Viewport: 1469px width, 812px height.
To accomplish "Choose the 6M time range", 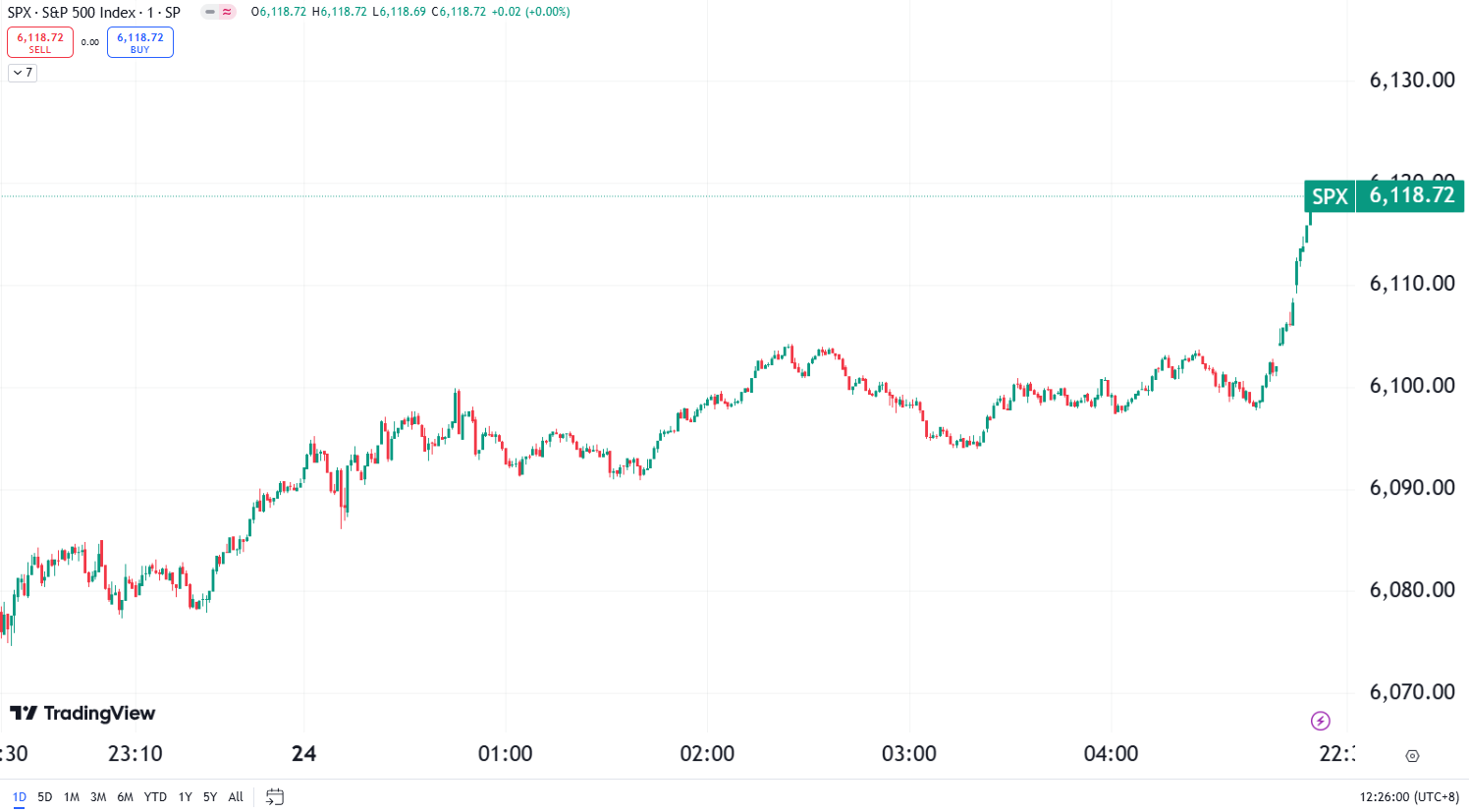I will tap(125, 796).
